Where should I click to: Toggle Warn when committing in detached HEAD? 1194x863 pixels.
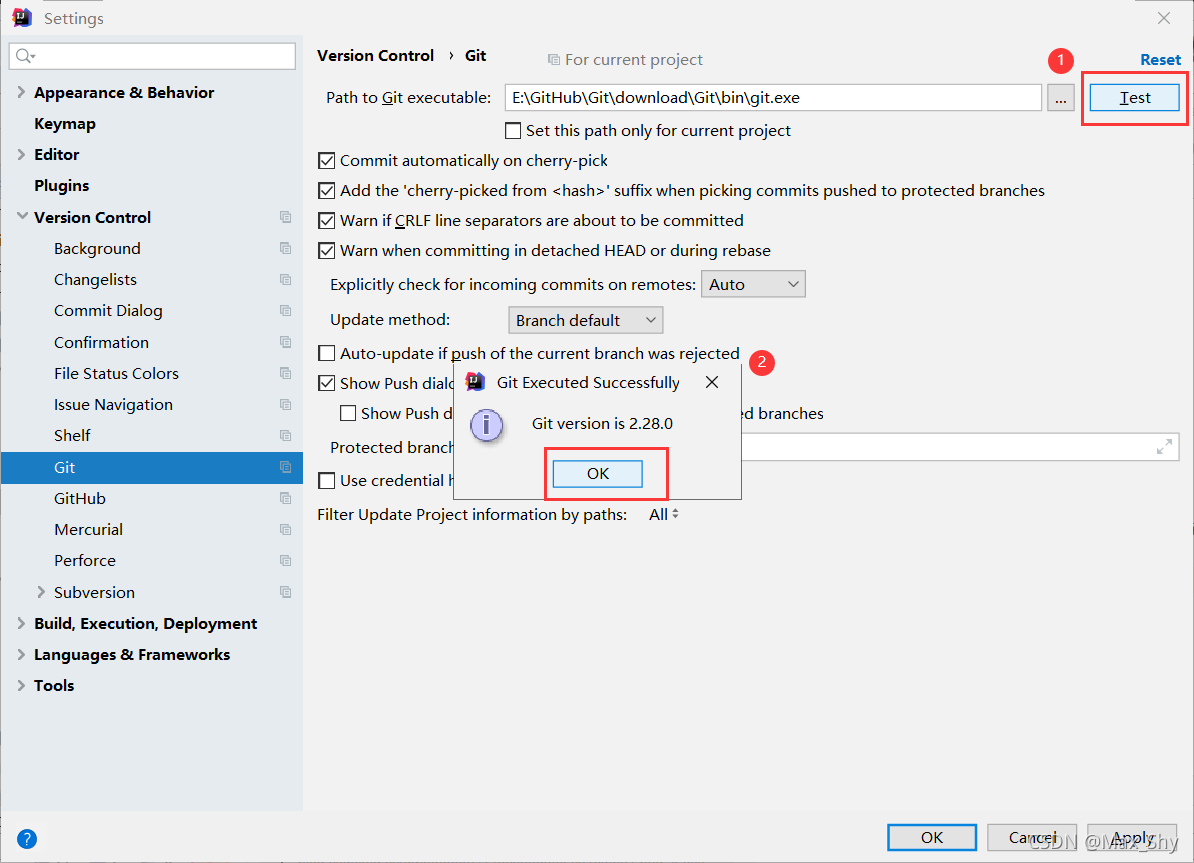(x=327, y=251)
